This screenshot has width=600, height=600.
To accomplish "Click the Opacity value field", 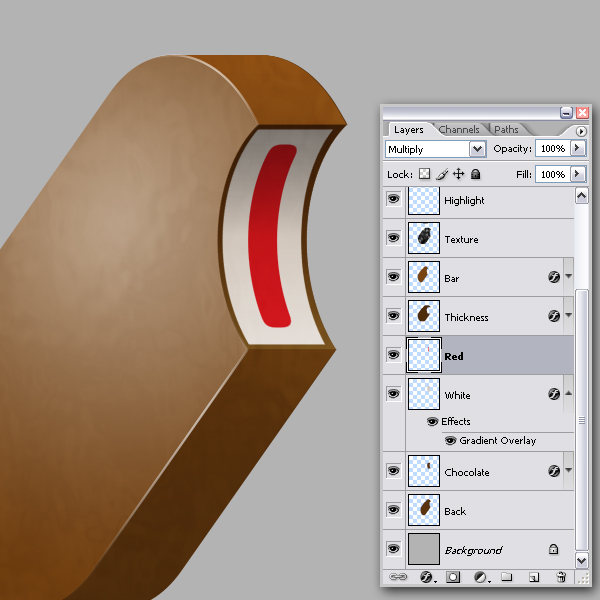I will (x=553, y=148).
